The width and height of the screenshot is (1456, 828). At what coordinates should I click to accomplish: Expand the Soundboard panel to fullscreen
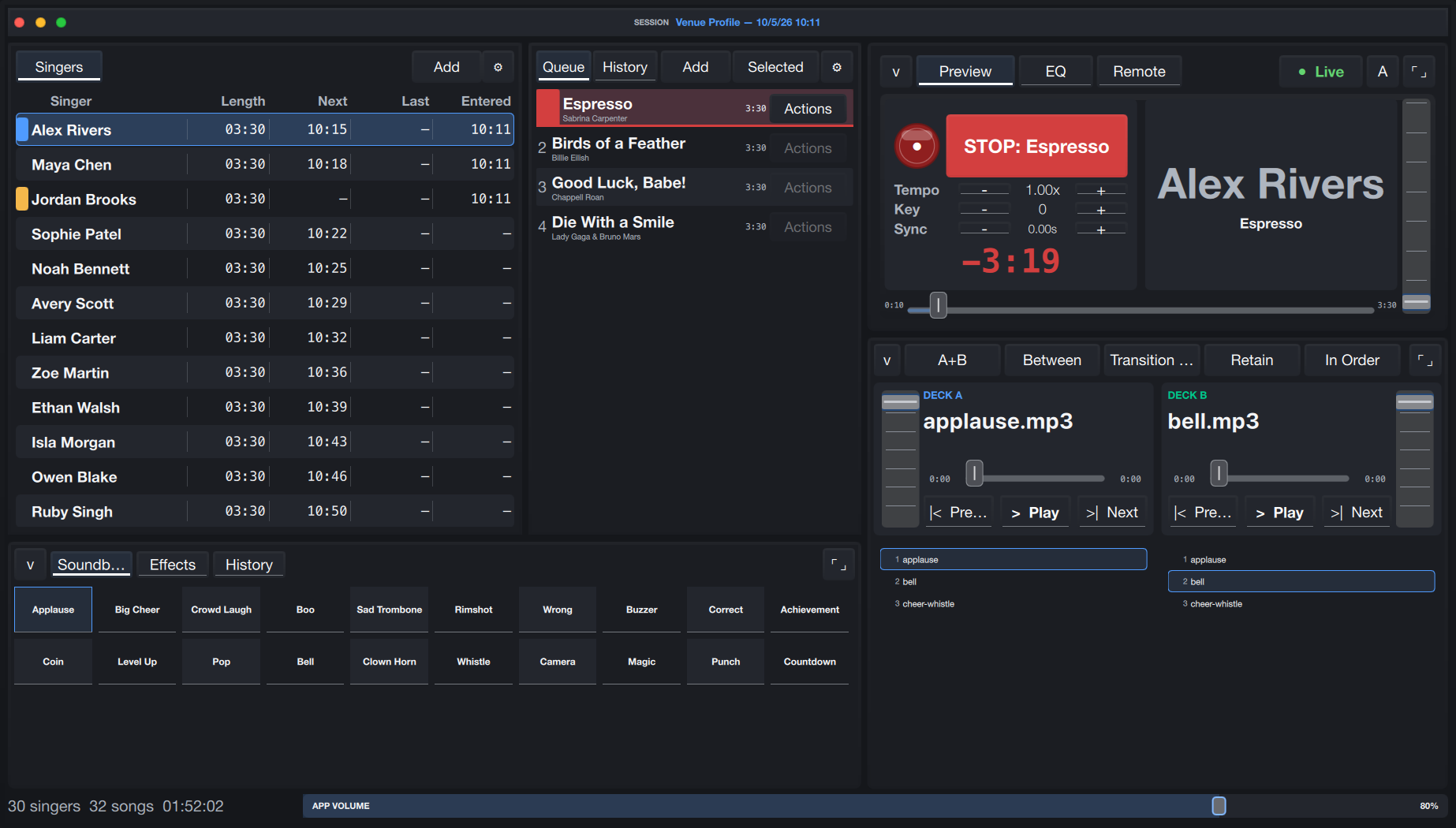(x=838, y=565)
